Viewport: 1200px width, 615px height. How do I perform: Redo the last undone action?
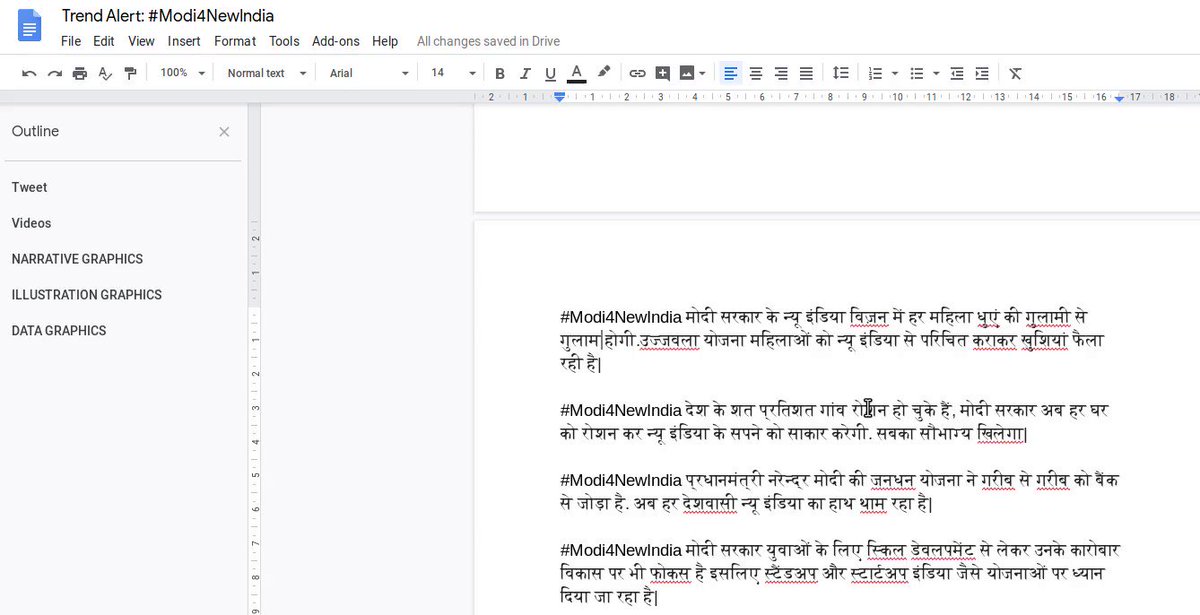click(54, 73)
